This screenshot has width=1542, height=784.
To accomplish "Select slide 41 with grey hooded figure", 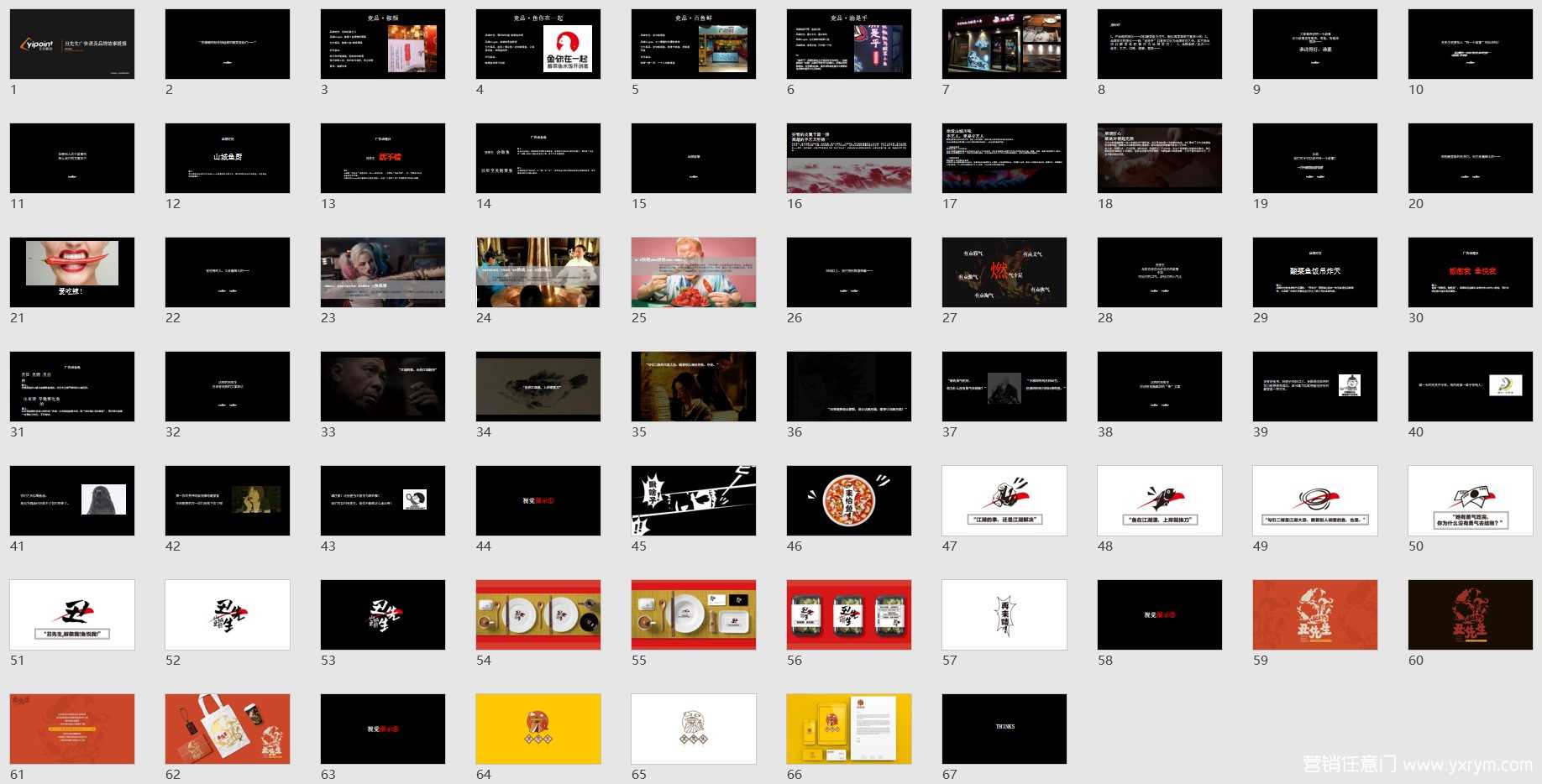I will pyautogui.click(x=72, y=500).
